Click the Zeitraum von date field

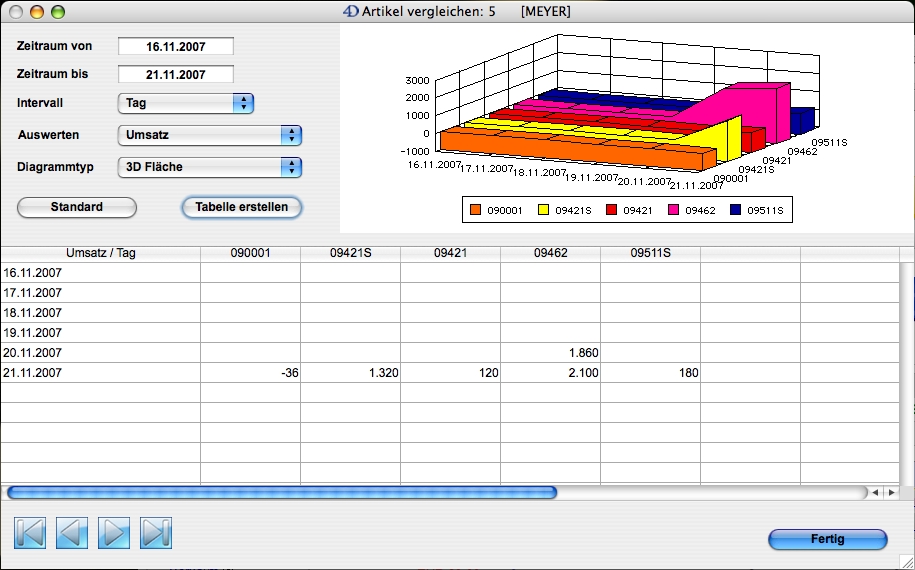pyautogui.click(x=175, y=46)
